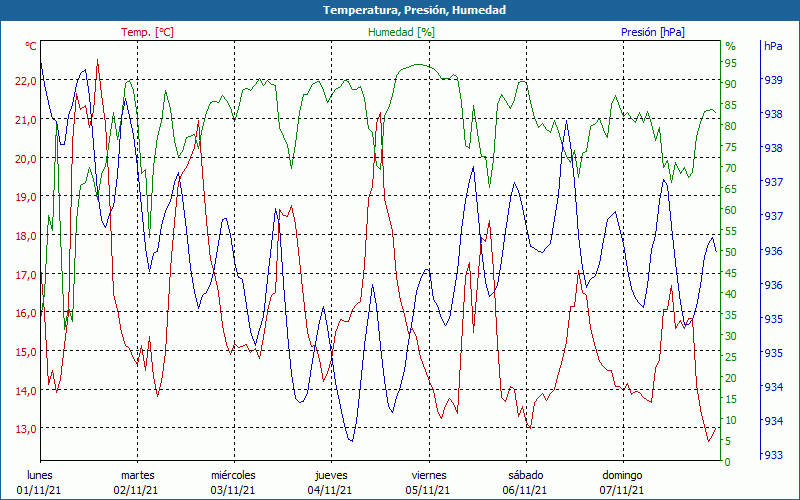Image resolution: width=800 pixels, height=500 pixels.
Task: Click the '03/11/21' date label
Action: (233, 490)
